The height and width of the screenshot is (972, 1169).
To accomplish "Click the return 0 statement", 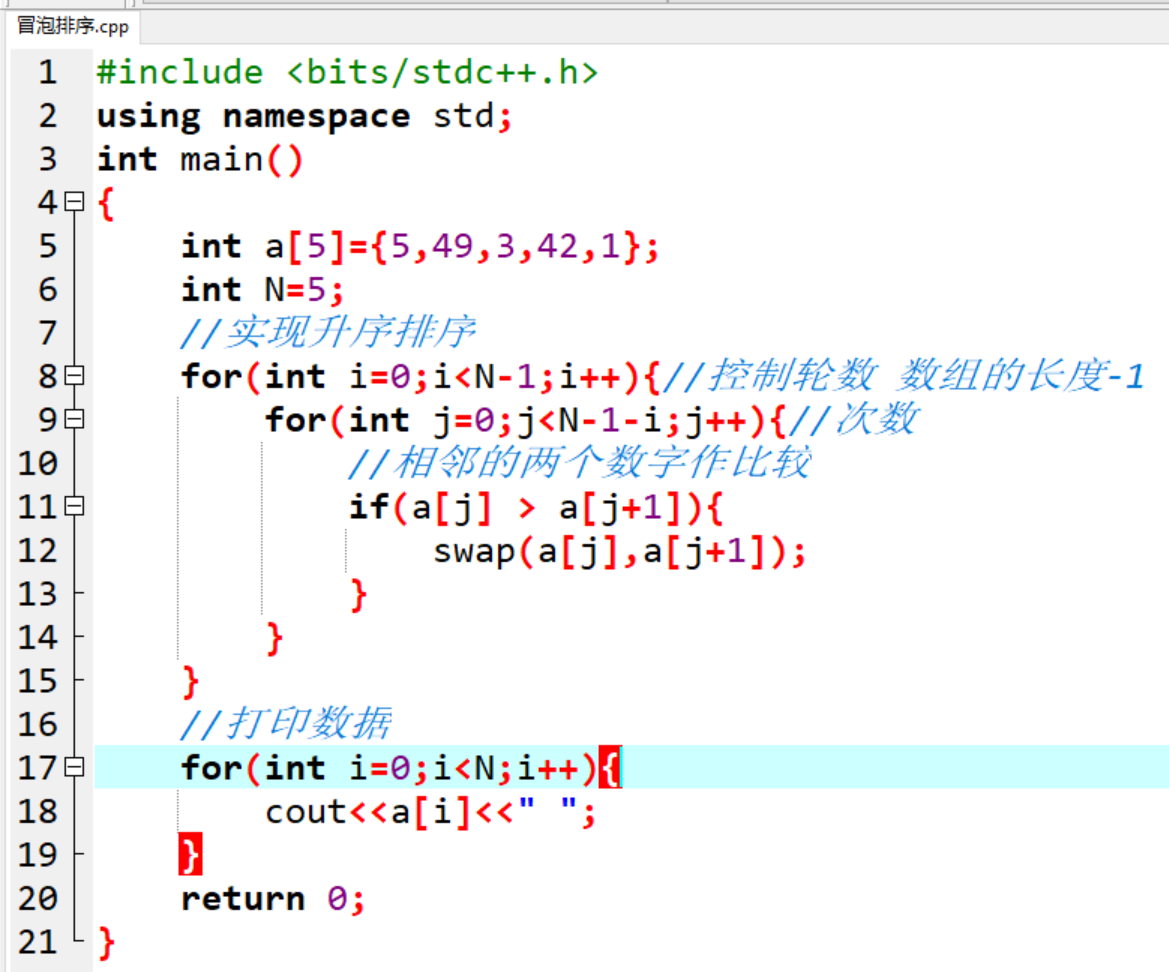I will 272,899.
